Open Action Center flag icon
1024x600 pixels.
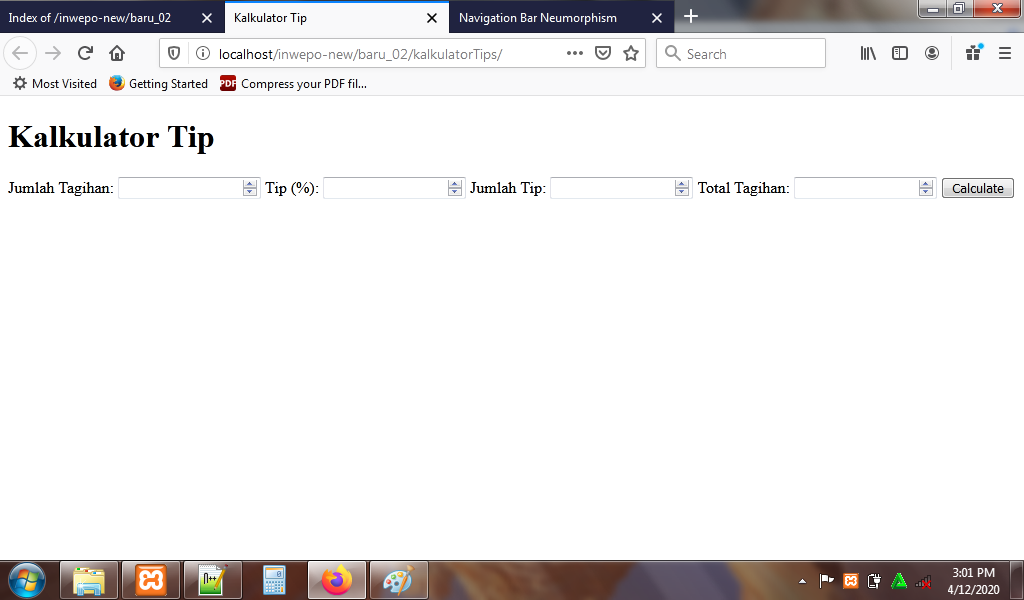click(826, 580)
